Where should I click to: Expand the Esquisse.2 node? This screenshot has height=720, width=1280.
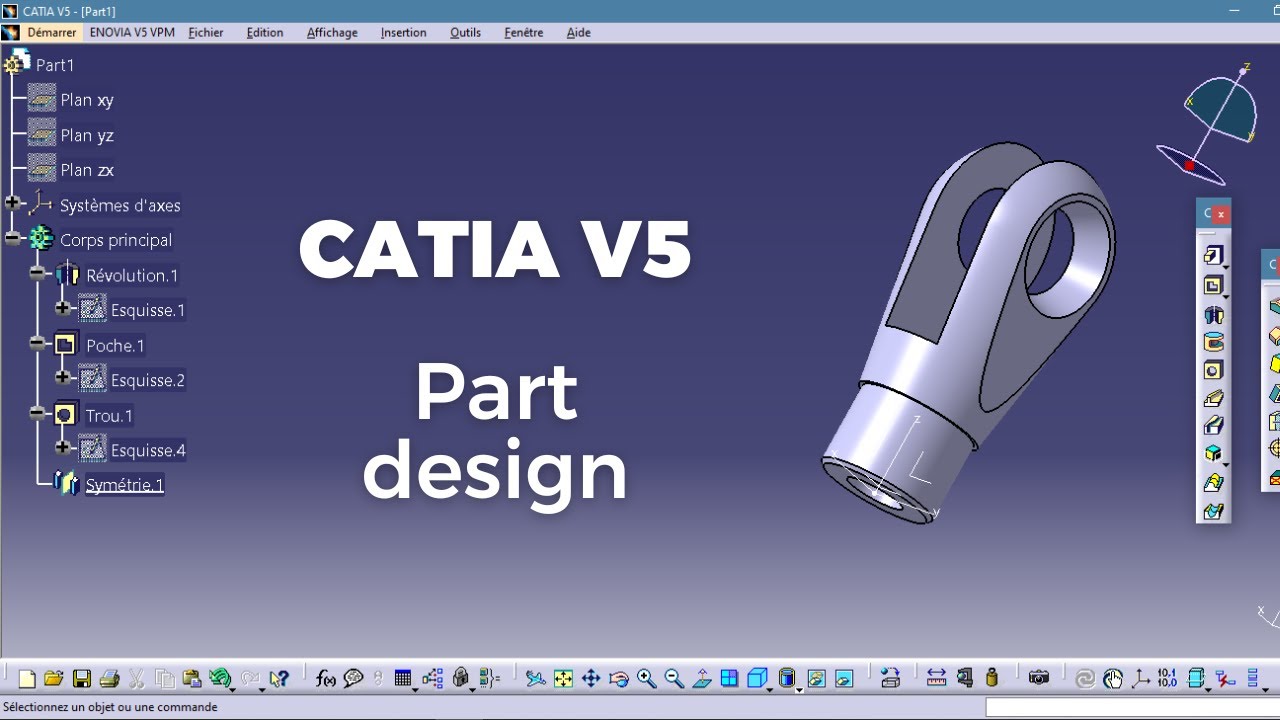coord(63,378)
